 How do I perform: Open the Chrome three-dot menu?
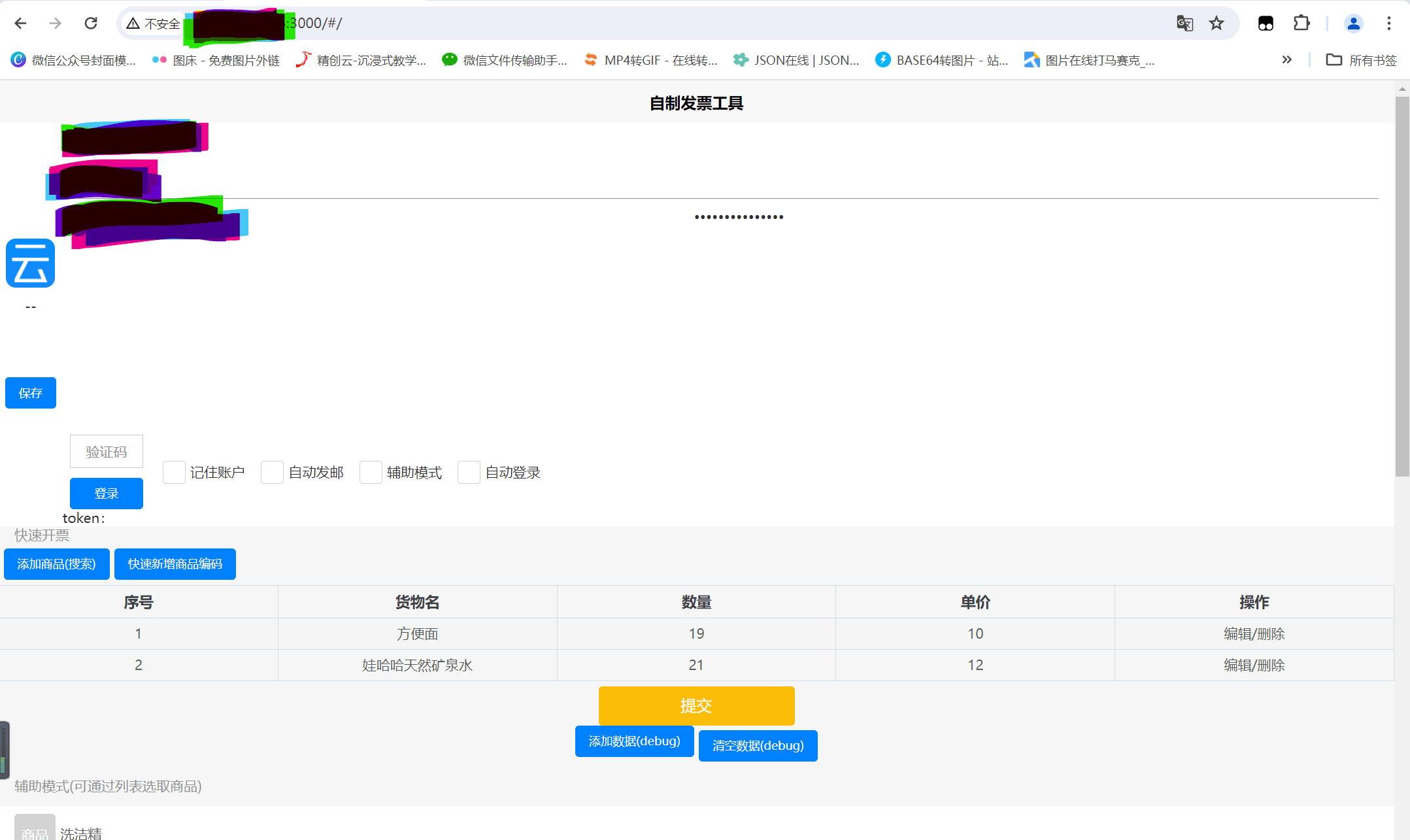tap(1388, 23)
